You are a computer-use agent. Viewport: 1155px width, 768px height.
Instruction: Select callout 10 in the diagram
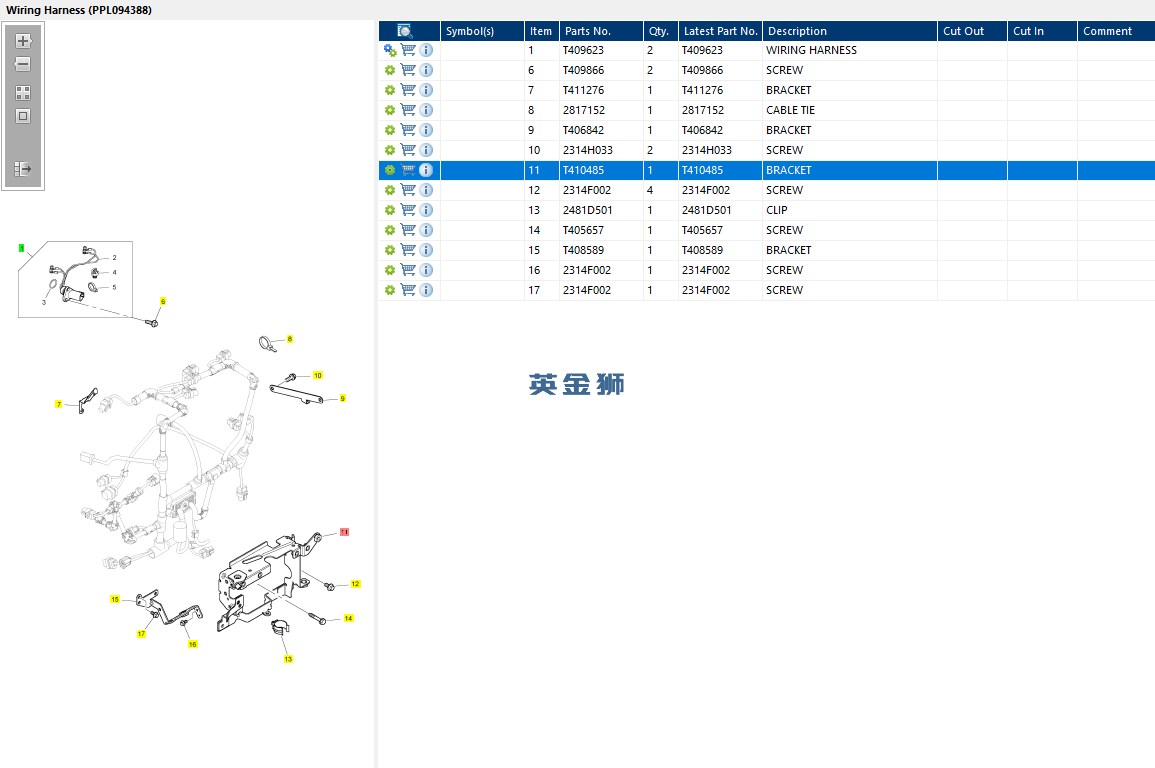click(x=317, y=376)
